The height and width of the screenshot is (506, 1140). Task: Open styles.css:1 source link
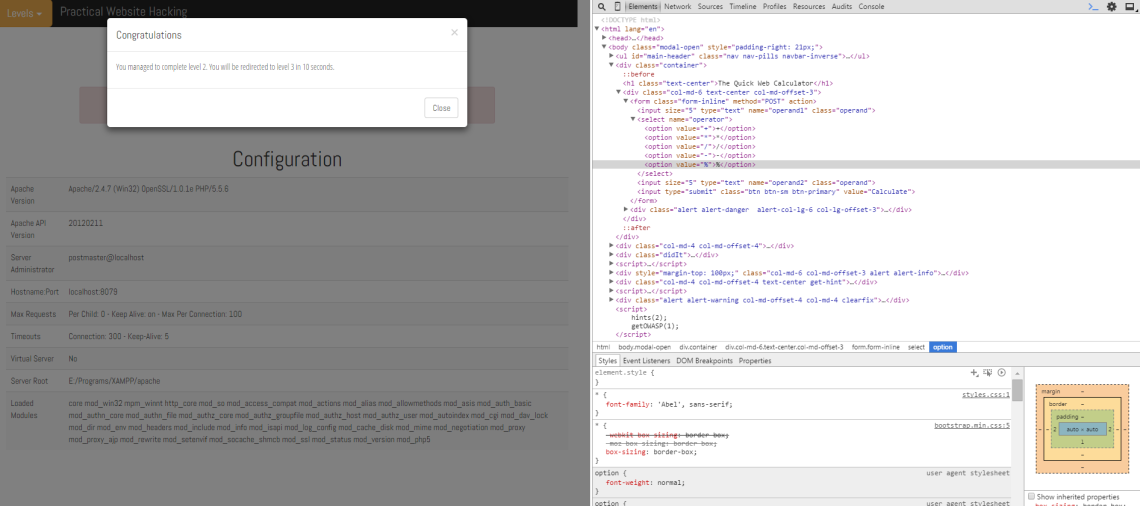[986, 395]
